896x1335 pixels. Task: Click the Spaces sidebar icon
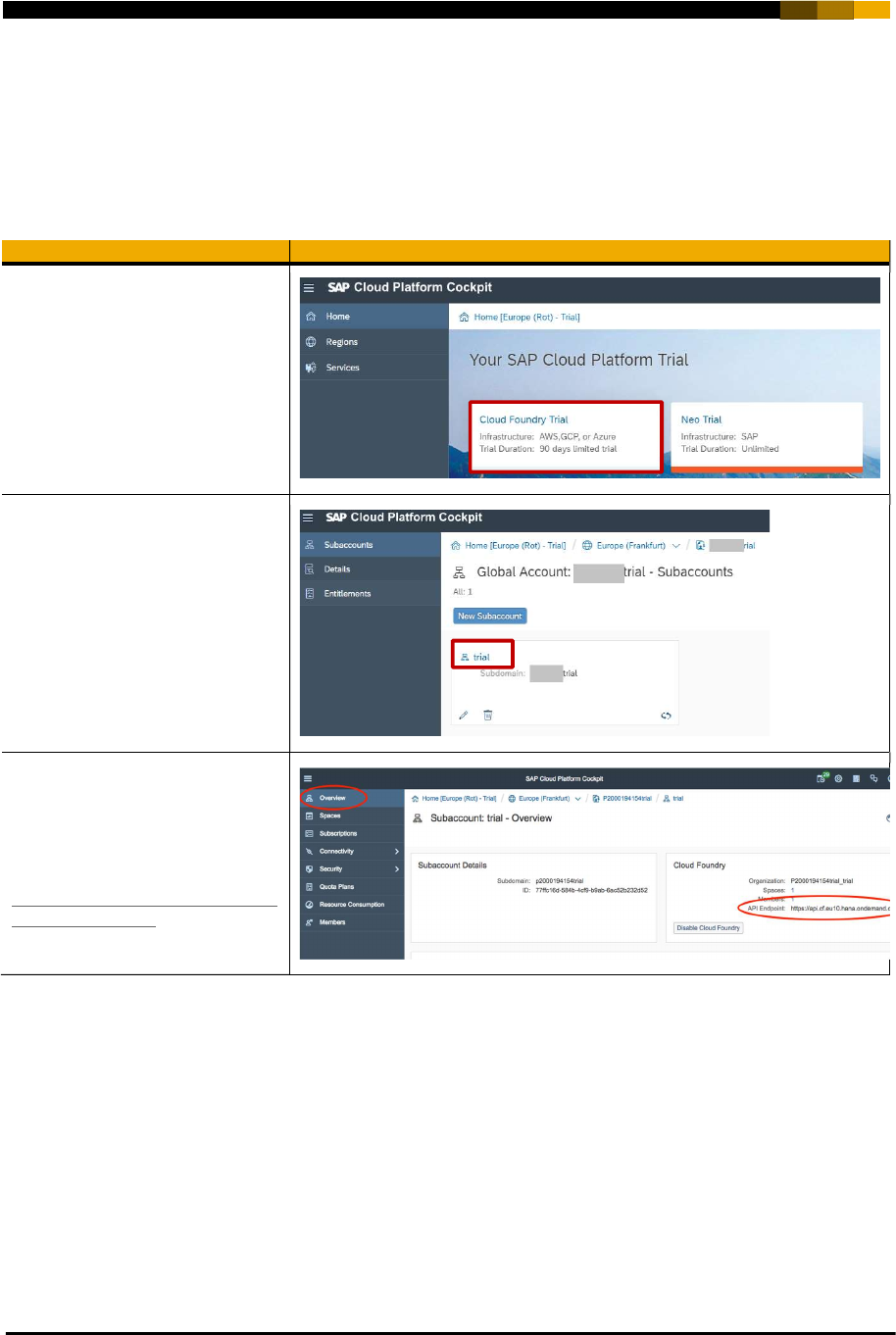[309, 816]
